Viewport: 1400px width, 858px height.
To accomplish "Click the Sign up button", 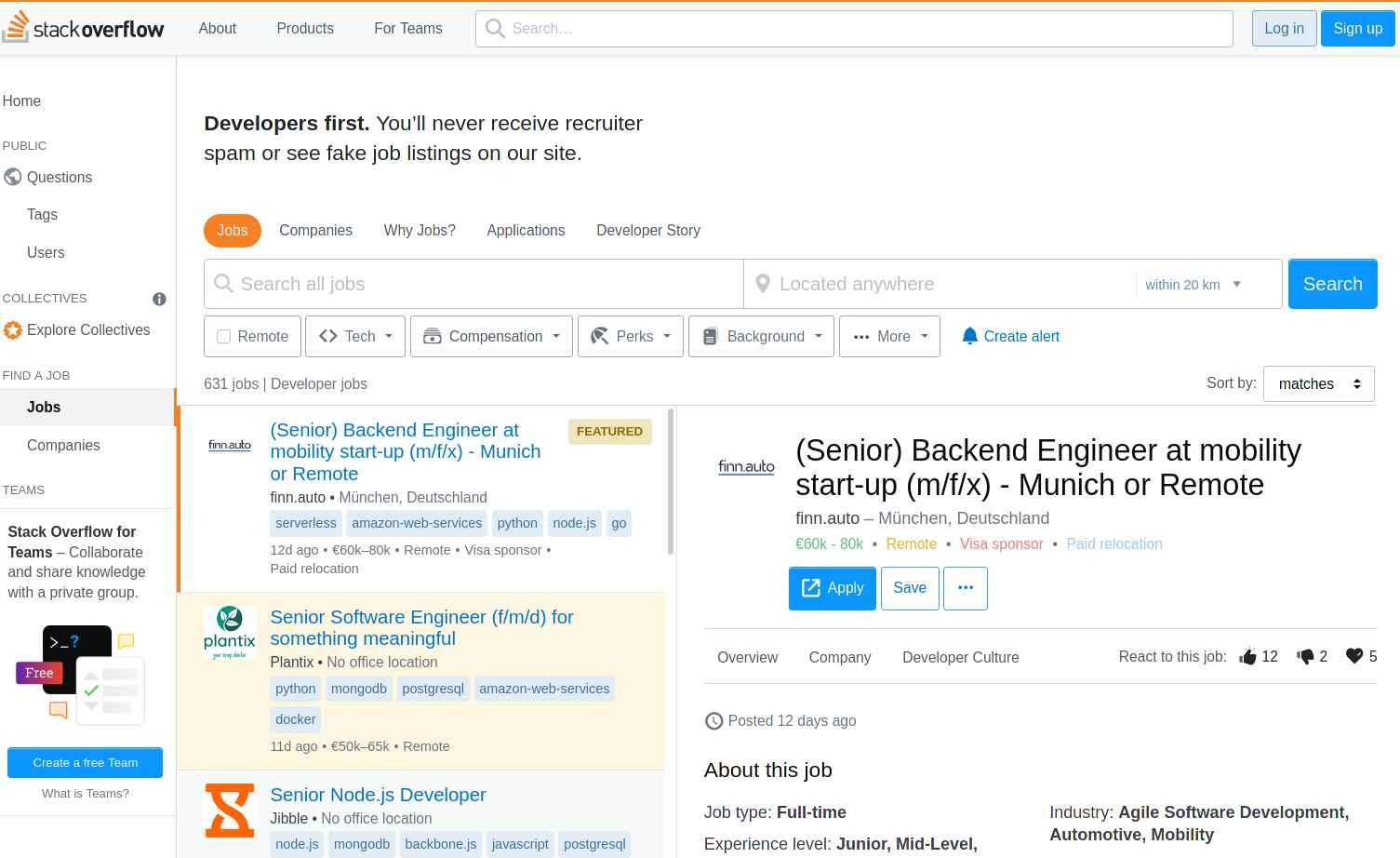I will [x=1358, y=29].
